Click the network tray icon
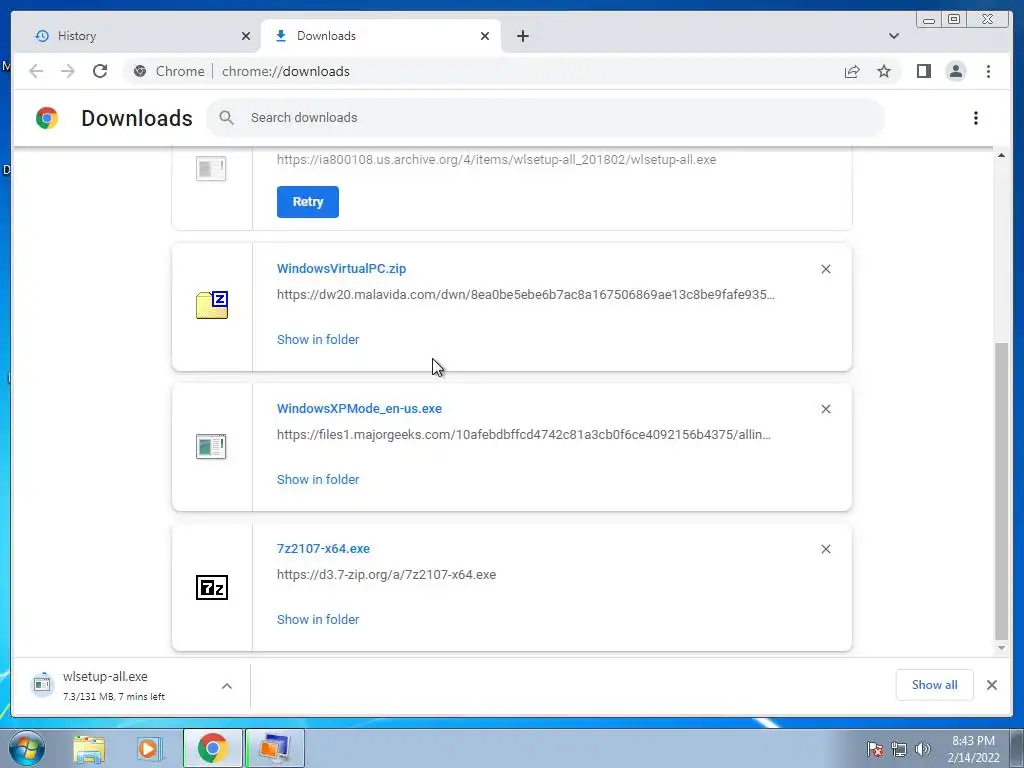 [899, 749]
